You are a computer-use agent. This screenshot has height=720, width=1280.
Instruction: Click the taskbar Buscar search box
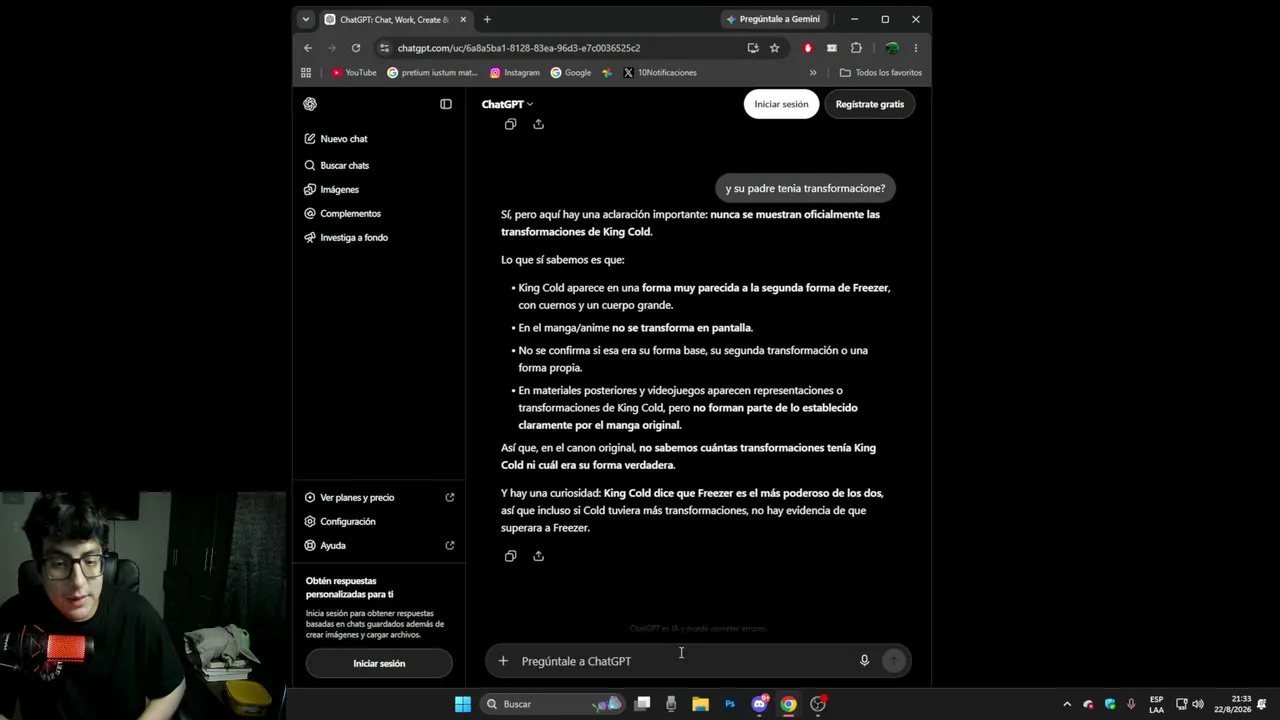click(x=553, y=704)
